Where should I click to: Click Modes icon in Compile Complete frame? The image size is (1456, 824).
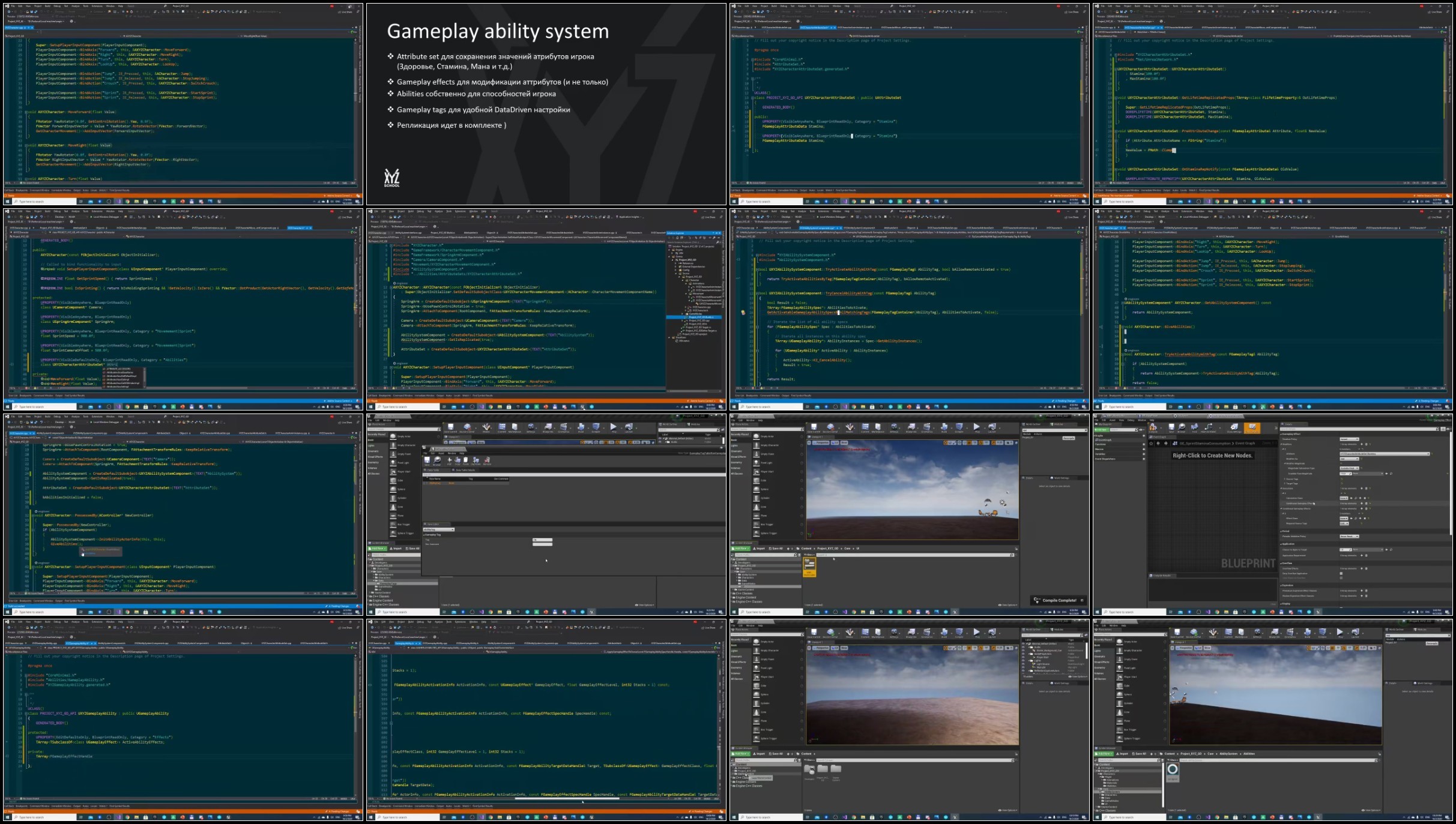pyautogui.click(x=850, y=428)
